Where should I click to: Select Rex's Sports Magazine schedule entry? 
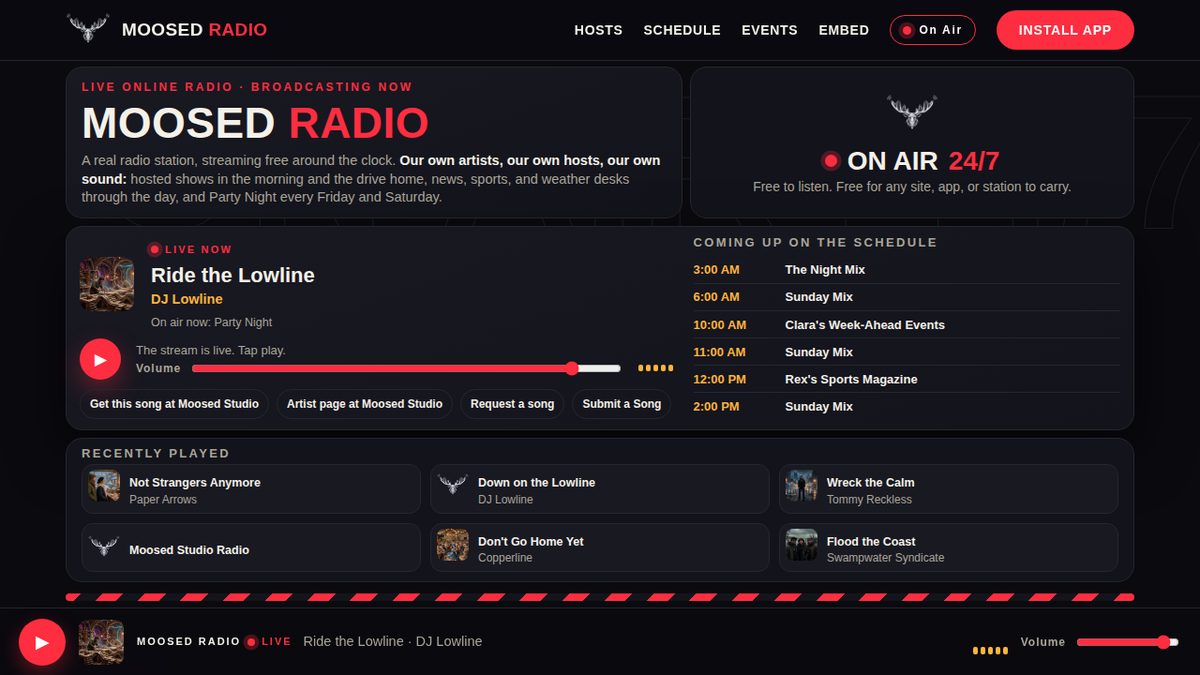pos(906,379)
